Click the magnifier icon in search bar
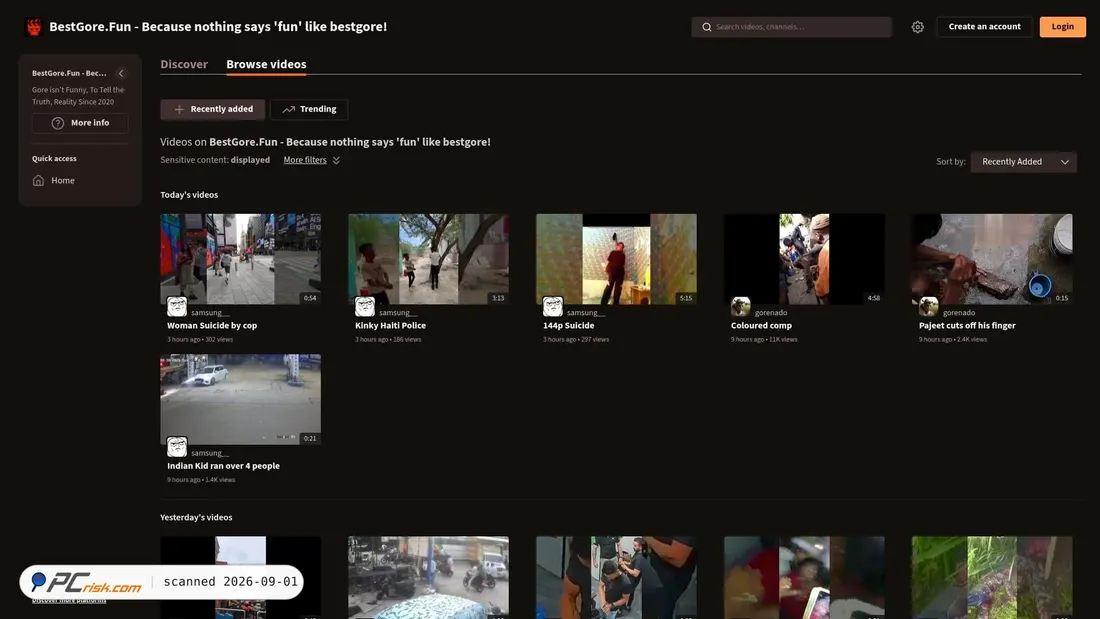The height and width of the screenshot is (619, 1100). (x=707, y=27)
